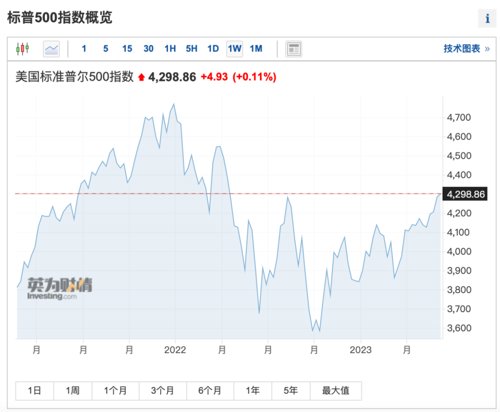
Task: Click the 2022 label on the time axis
Action: (175, 350)
